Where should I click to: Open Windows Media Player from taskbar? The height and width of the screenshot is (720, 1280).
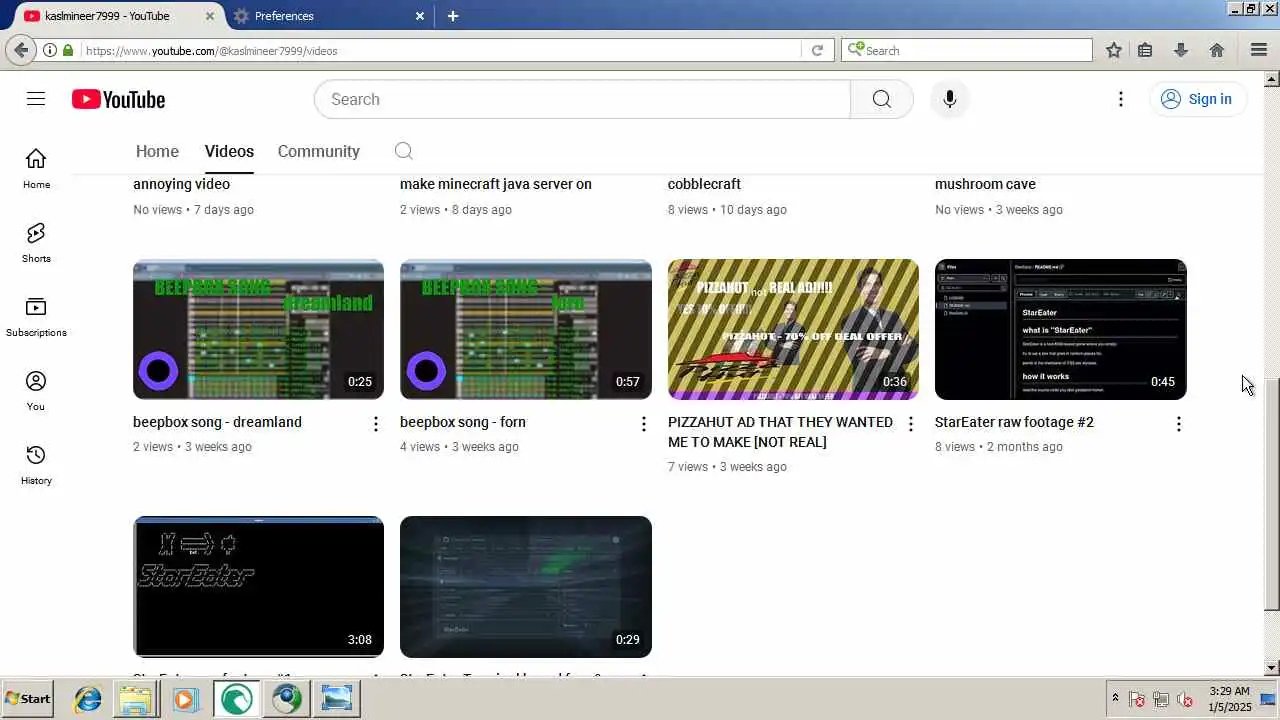click(184, 699)
